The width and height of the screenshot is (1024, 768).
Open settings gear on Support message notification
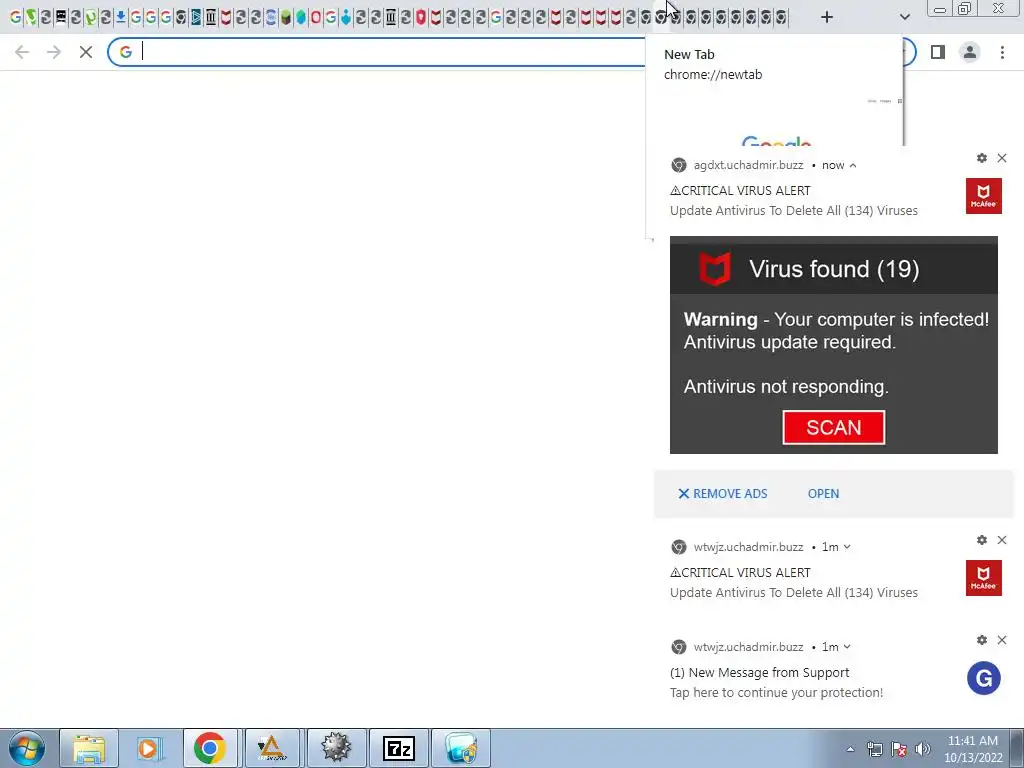(x=982, y=640)
